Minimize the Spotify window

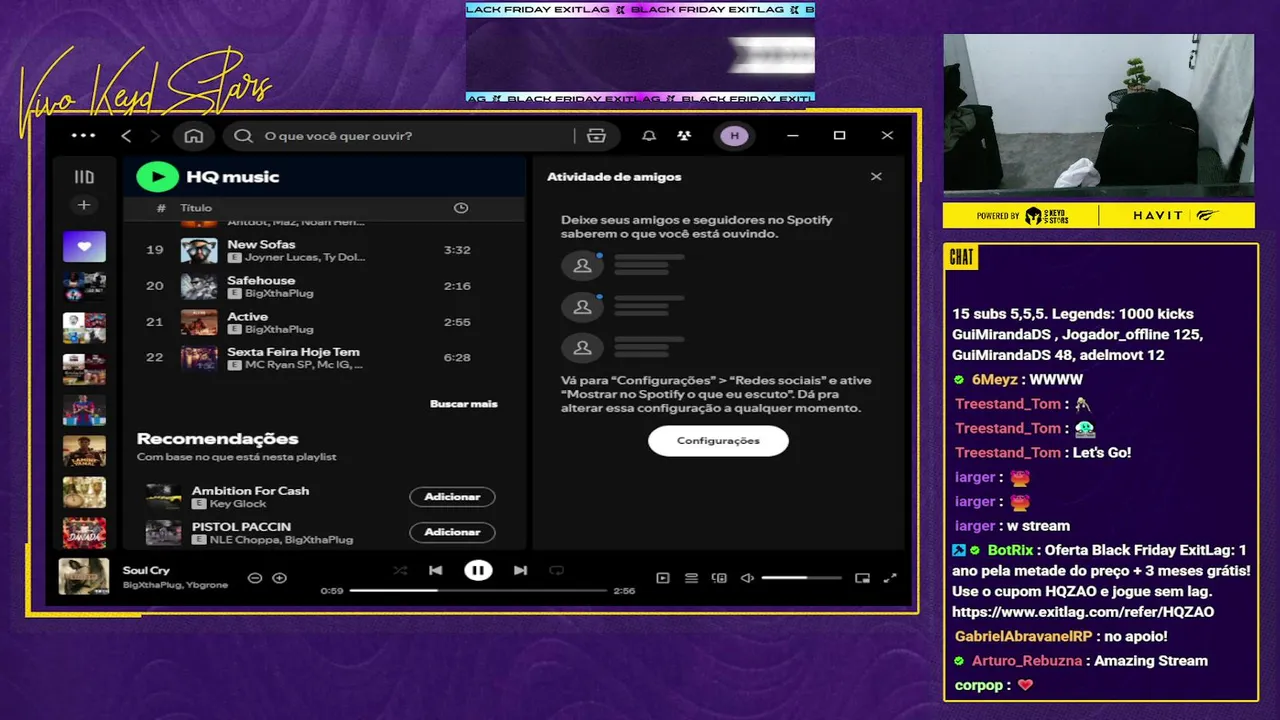tap(793, 136)
